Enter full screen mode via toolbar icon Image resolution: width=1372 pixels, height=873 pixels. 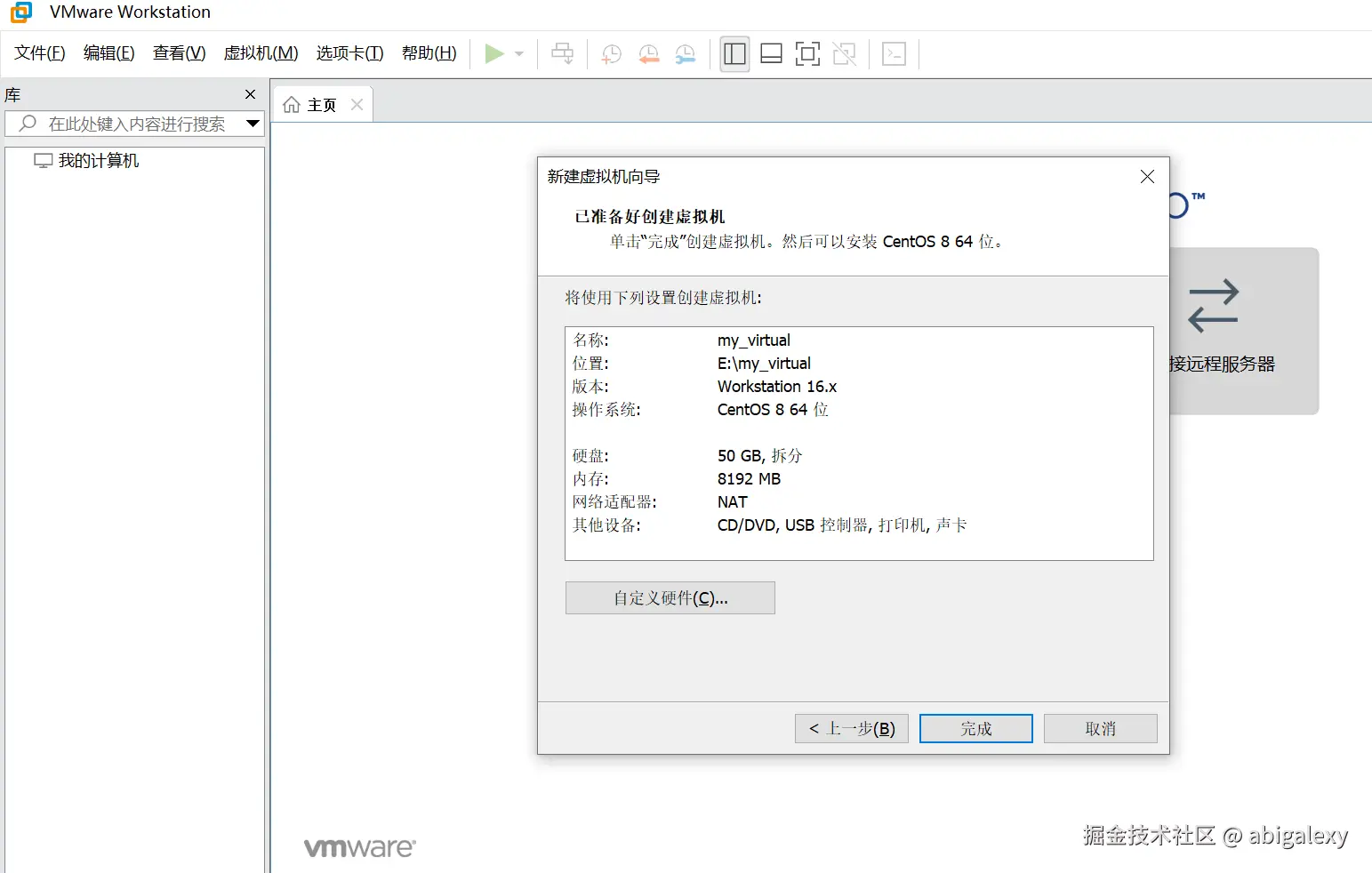pos(806,53)
